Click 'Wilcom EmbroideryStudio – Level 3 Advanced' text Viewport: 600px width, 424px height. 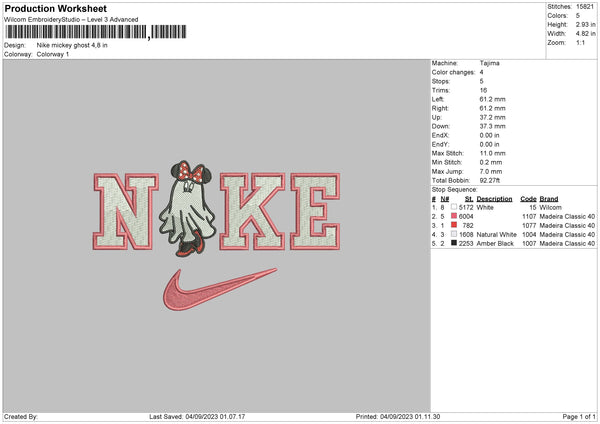[71, 20]
